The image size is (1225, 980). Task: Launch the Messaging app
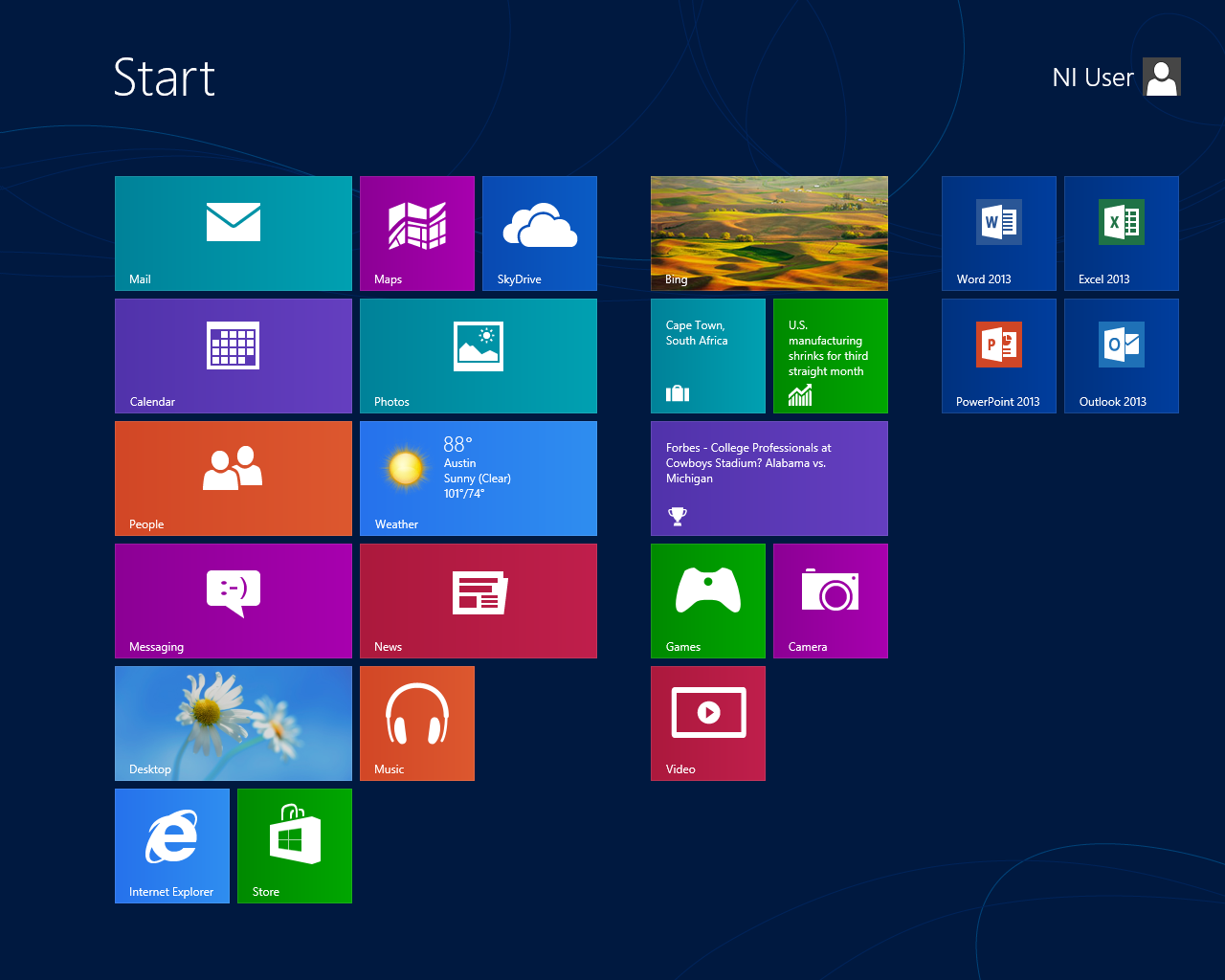pos(233,600)
